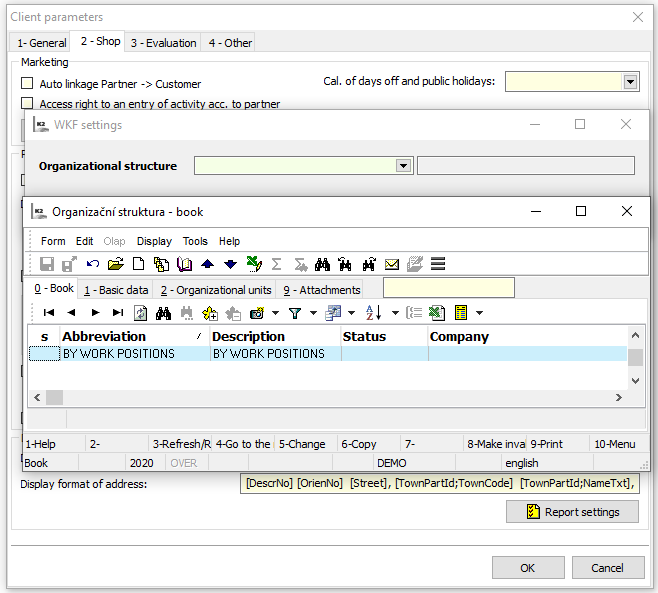The image size is (658, 593).
Task: Open Cal. of days off dropdown
Action: pyautogui.click(x=630, y=82)
